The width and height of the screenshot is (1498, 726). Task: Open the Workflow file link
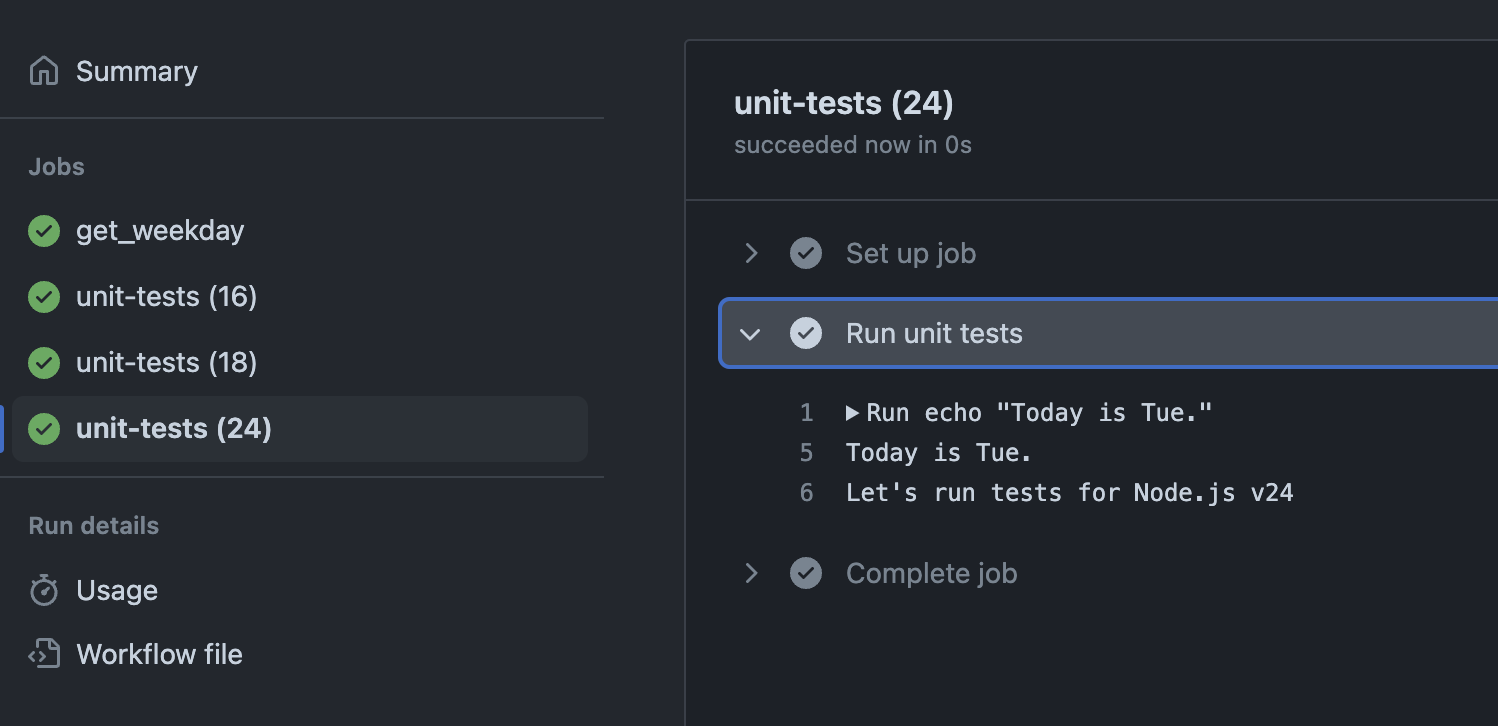pos(159,654)
